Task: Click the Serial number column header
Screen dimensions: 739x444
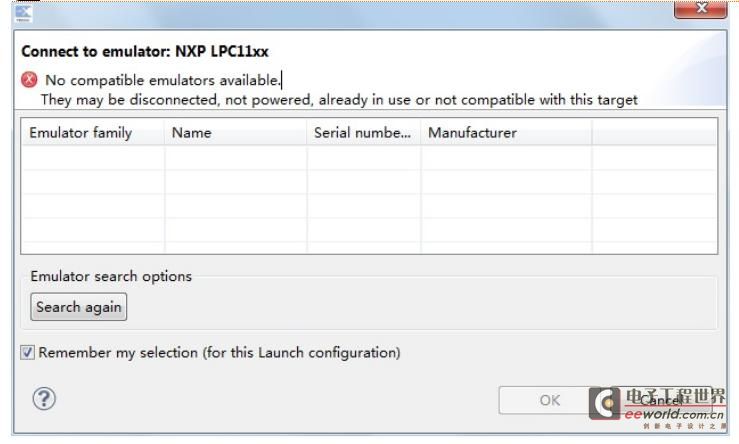Action: [364, 132]
